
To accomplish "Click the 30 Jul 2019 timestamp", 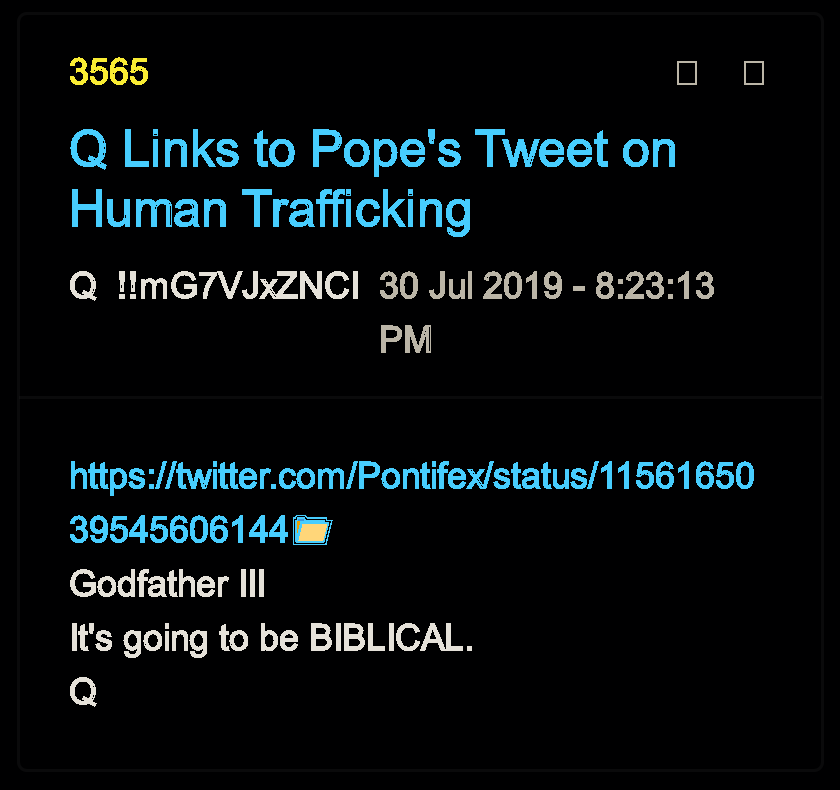I will 472,287.
